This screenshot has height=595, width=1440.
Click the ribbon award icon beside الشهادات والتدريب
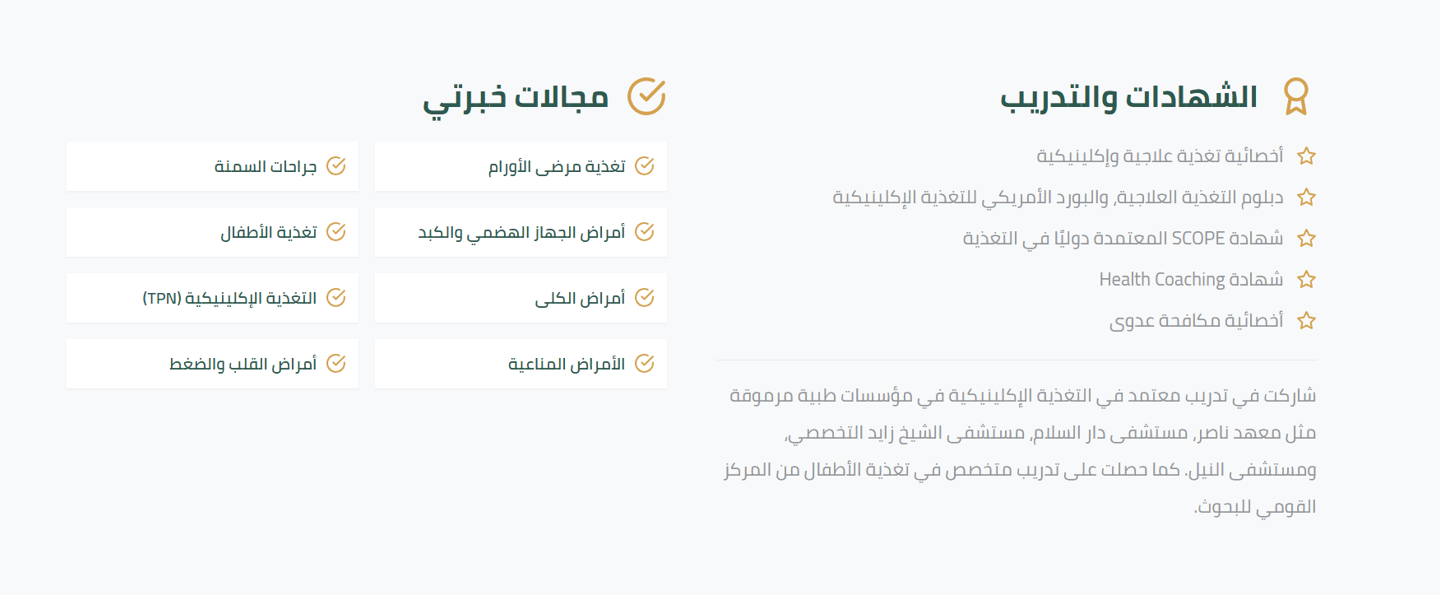1296,97
